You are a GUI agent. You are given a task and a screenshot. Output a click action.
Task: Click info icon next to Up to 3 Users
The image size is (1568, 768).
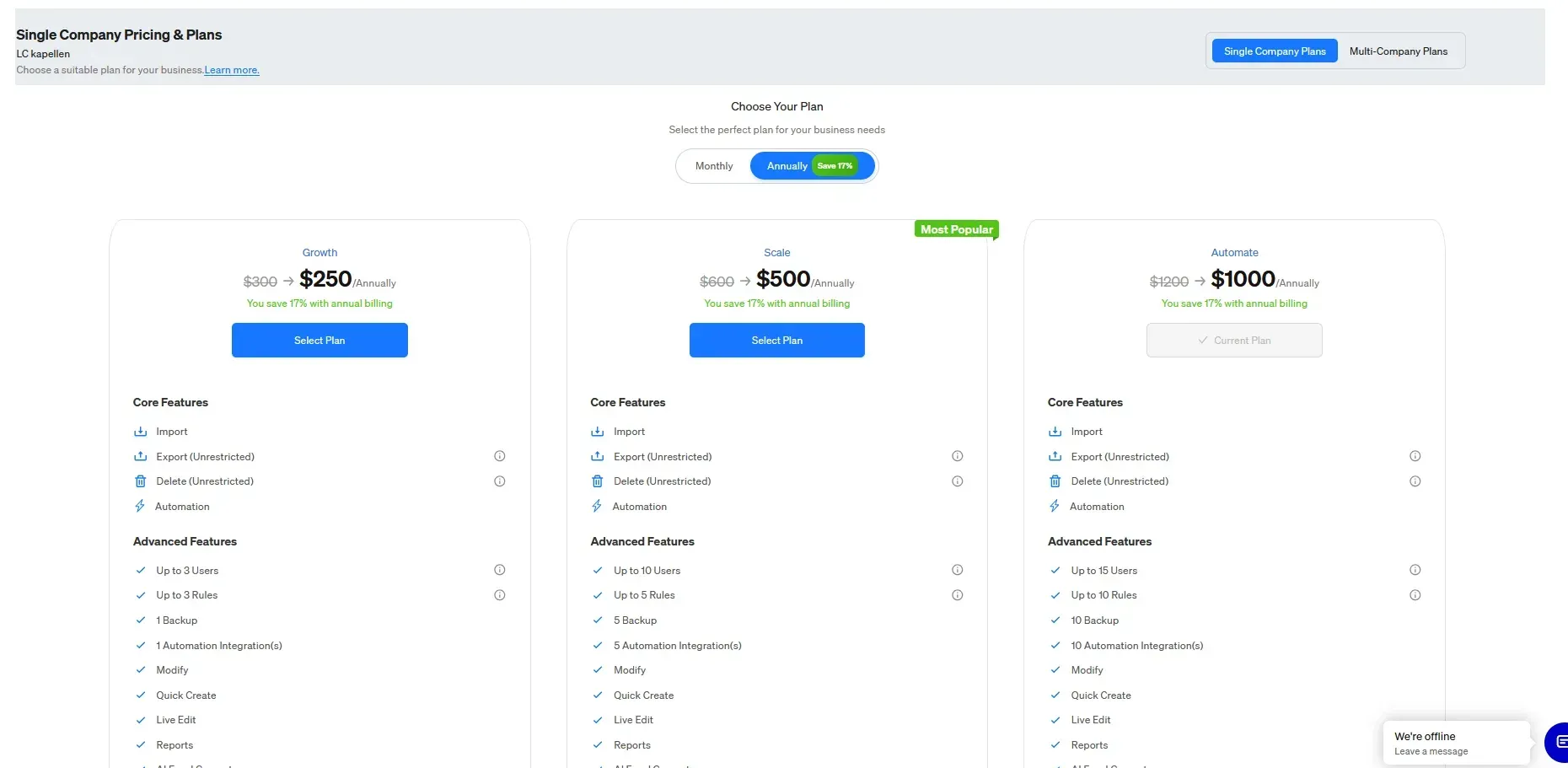[x=499, y=570]
